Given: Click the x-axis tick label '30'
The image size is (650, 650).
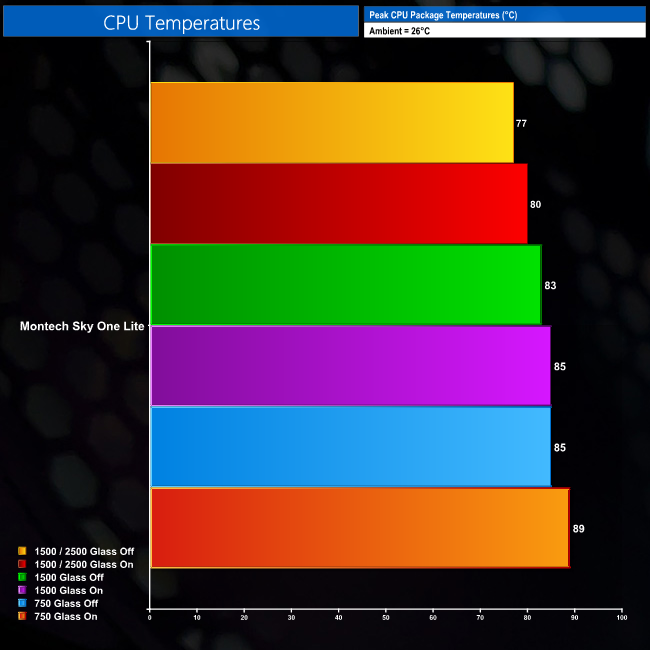Looking at the screenshot, I should (291, 618).
